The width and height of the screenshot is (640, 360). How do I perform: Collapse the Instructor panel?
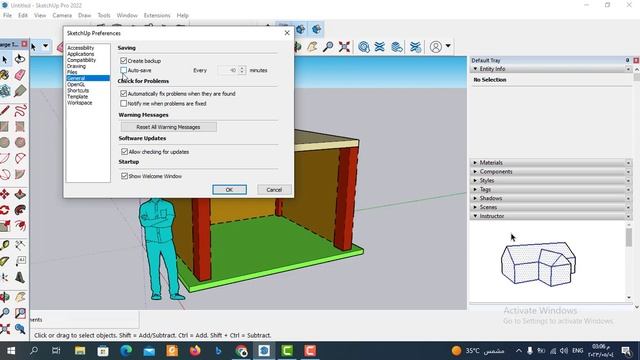tap(551, 216)
